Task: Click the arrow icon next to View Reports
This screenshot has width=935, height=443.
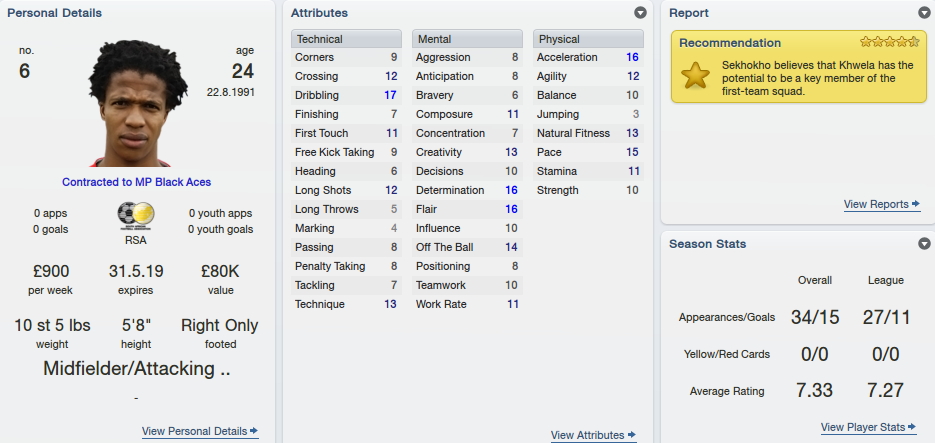Action: pos(916,204)
